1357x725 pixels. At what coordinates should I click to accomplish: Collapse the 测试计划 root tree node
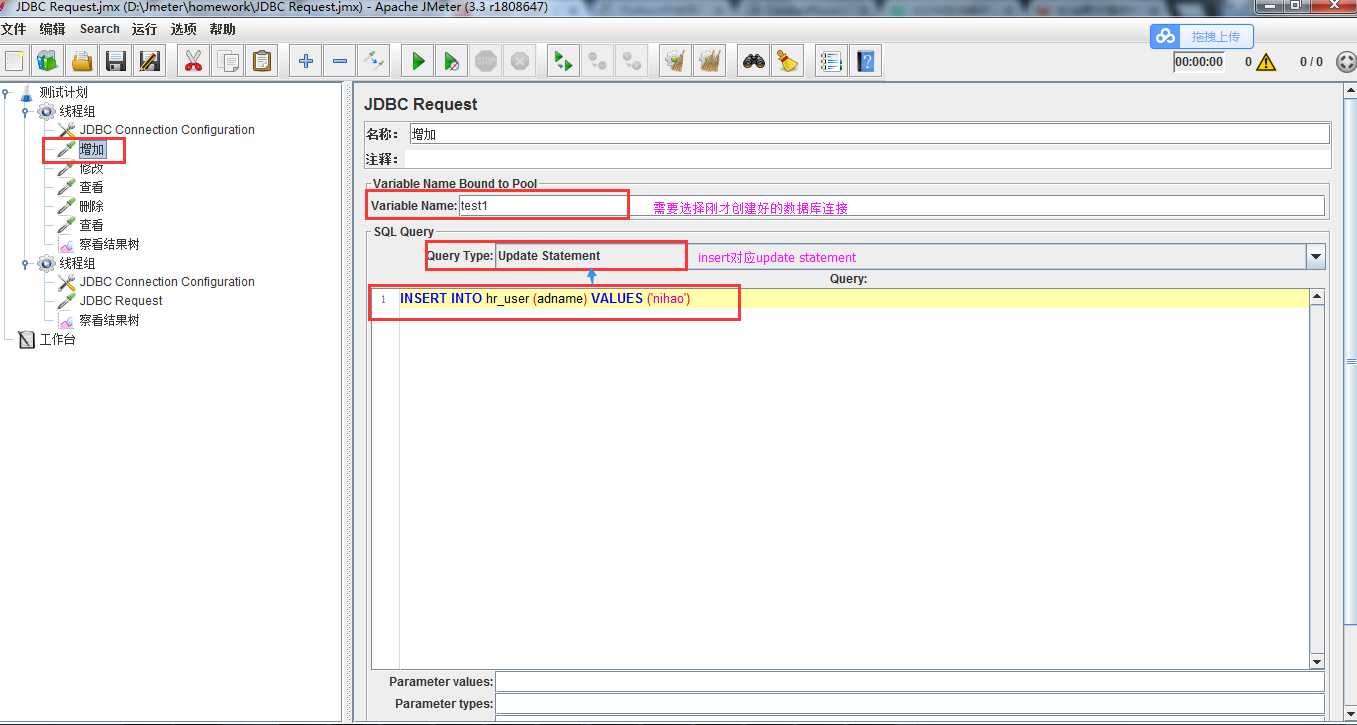[x=7, y=92]
